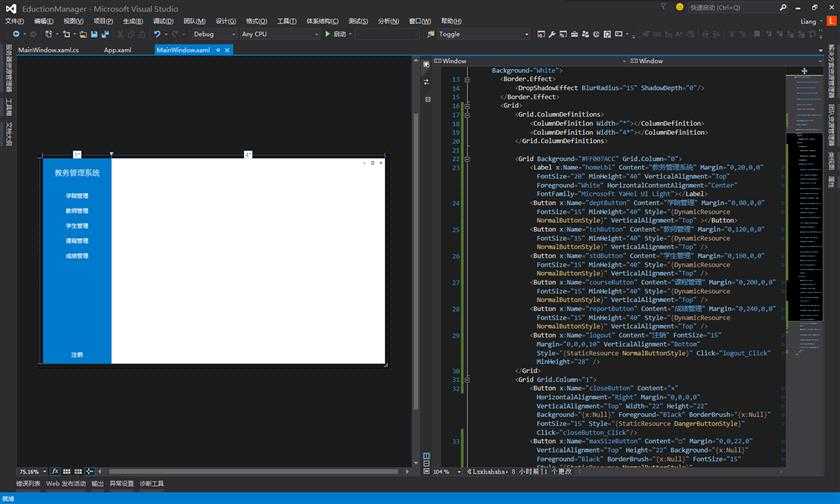Select first blue sidebar button in designer

[77, 196]
